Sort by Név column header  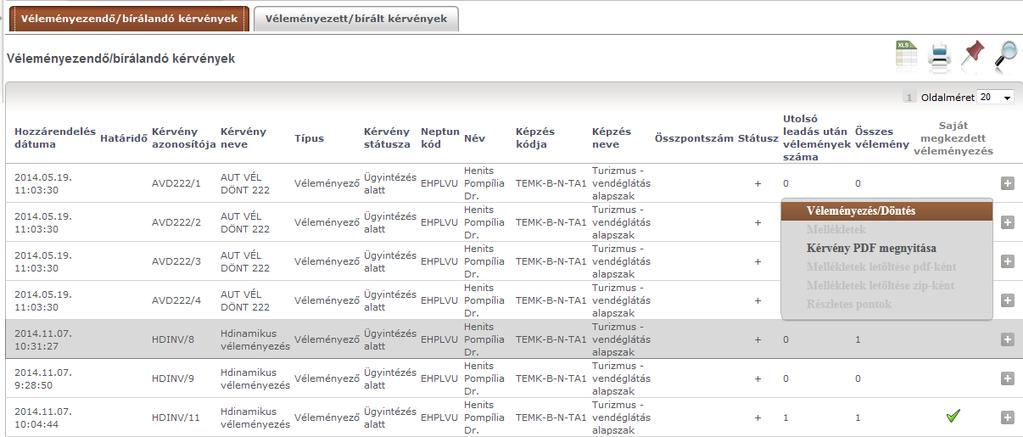click(474, 138)
